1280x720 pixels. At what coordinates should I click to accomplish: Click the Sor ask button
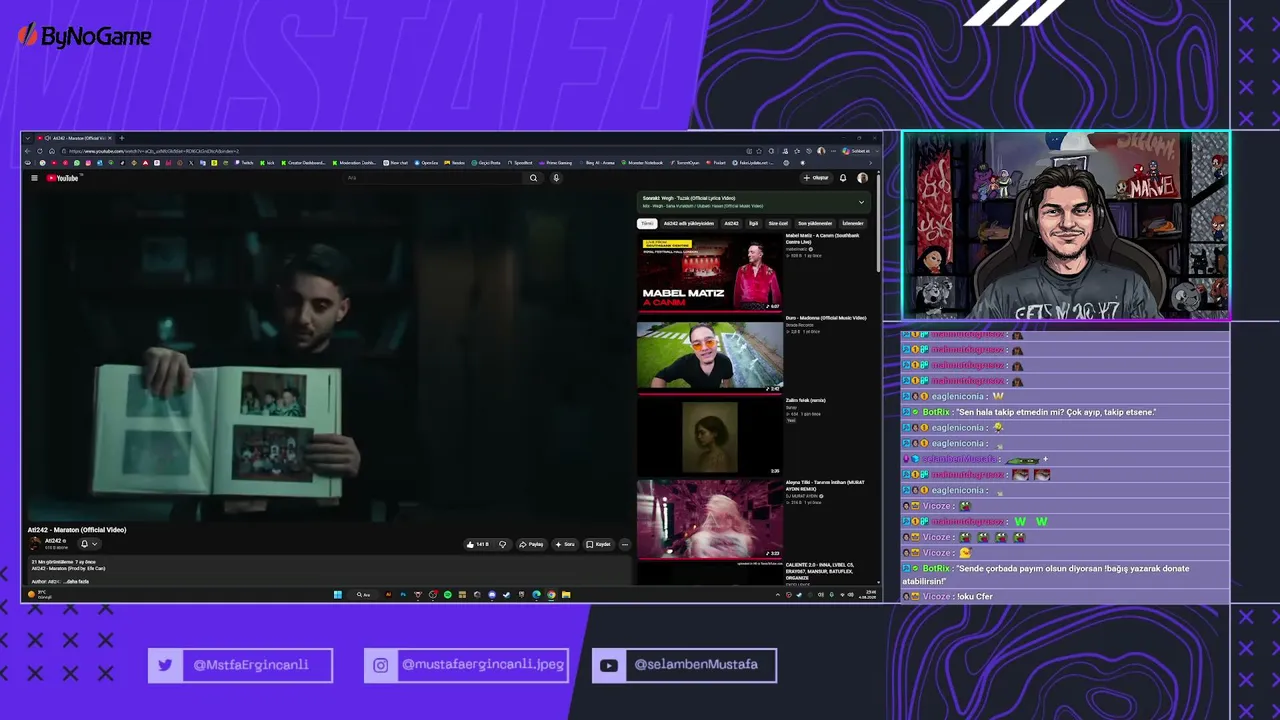click(565, 544)
